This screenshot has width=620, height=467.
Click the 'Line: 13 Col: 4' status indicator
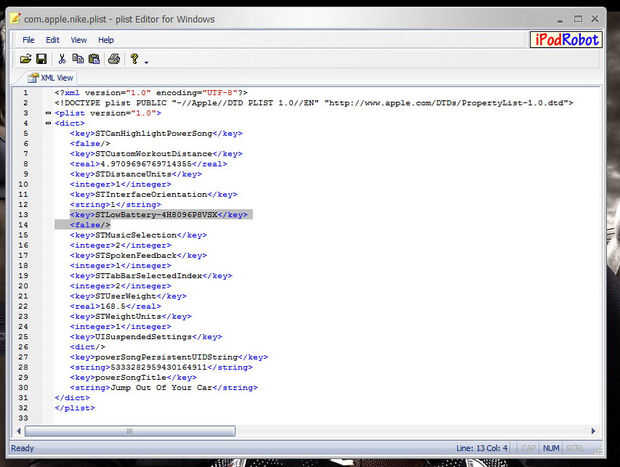point(482,448)
